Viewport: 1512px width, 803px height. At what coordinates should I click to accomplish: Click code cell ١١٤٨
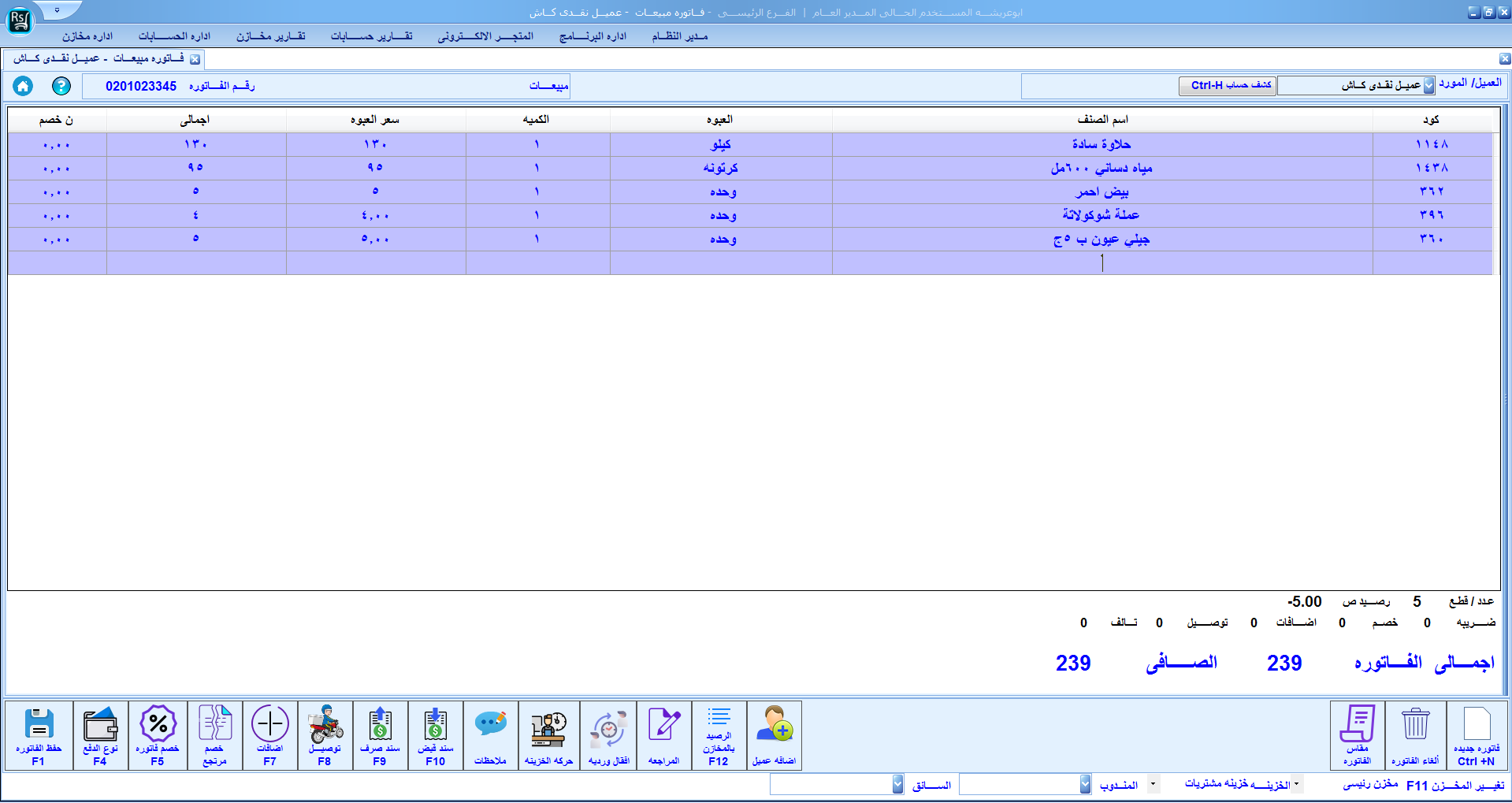click(x=1432, y=144)
